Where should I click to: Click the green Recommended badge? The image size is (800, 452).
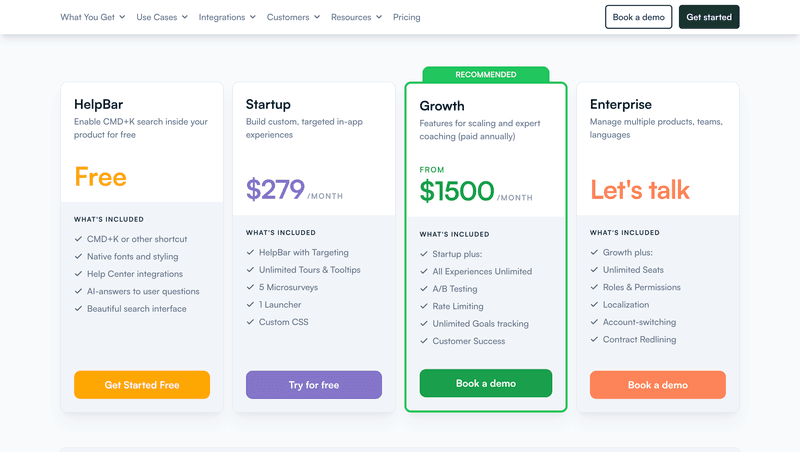pos(486,75)
